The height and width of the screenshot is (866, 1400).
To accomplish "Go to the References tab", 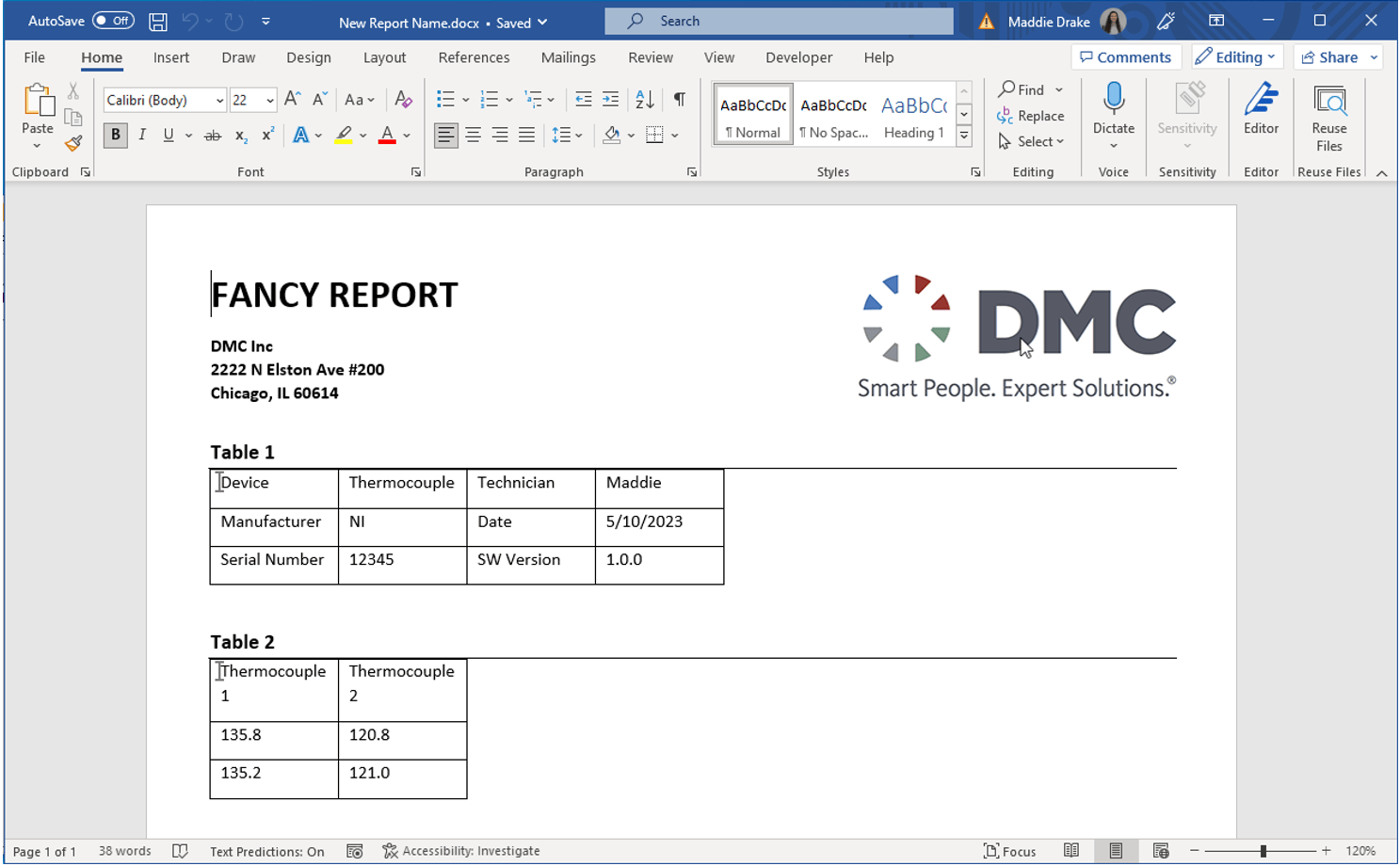I will click(x=474, y=57).
